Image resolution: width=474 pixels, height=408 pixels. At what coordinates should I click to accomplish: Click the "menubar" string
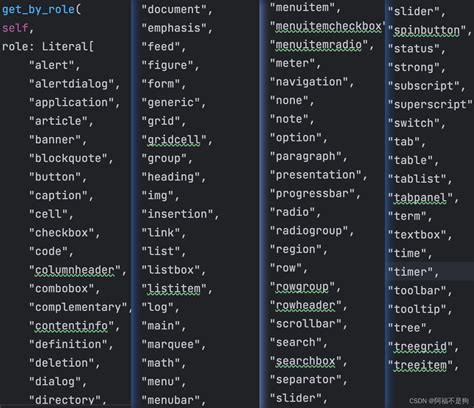tap(171, 400)
